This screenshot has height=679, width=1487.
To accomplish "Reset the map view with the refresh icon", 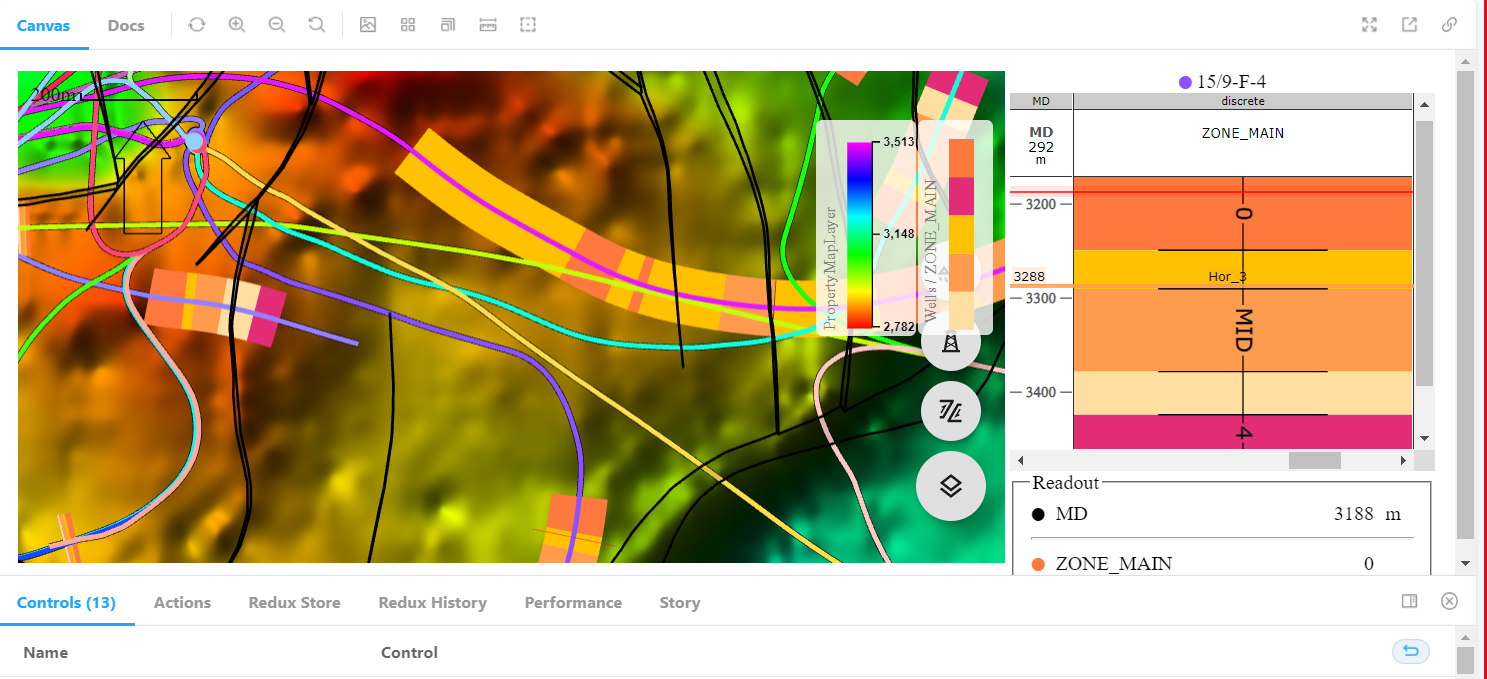I will click(196, 24).
